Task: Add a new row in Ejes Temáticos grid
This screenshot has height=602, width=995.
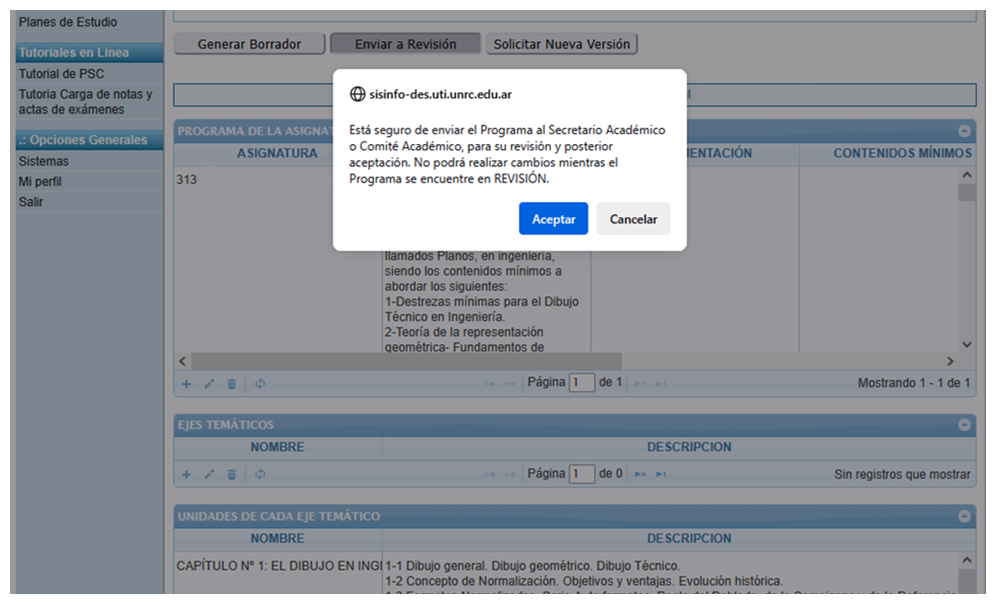Action: [x=186, y=474]
